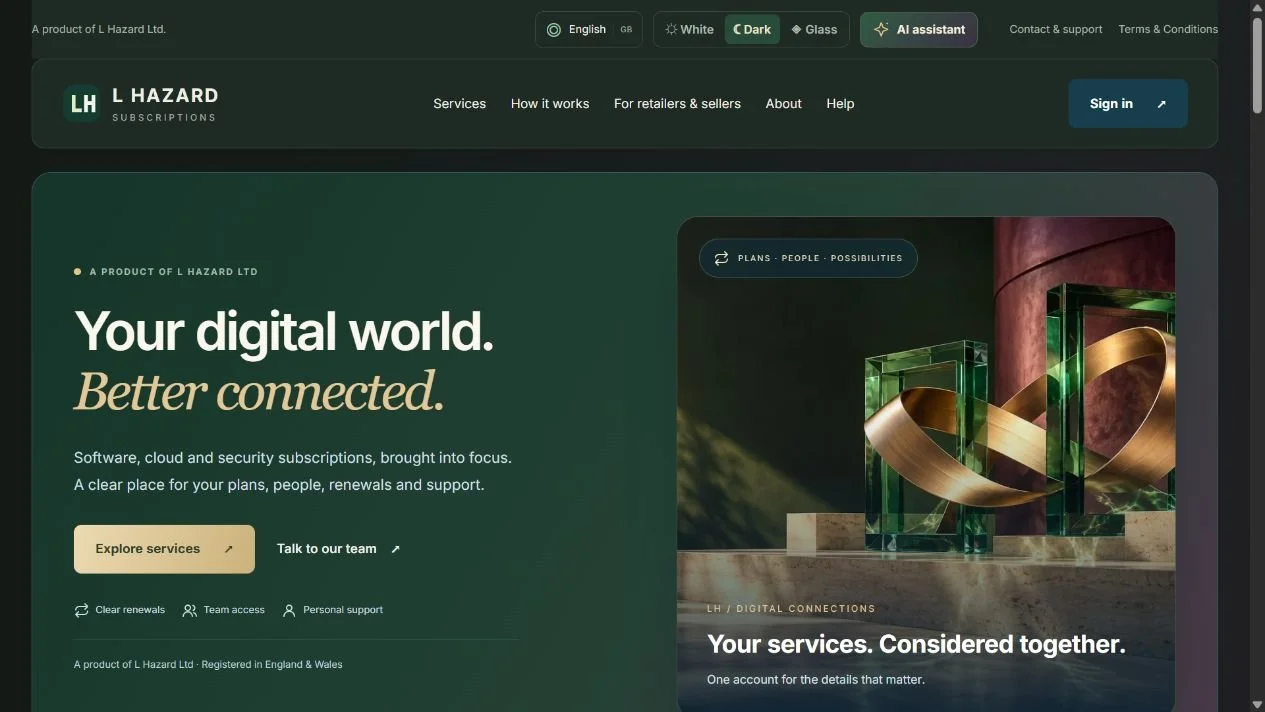Select the Dark theme option
Screen dimensions: 1265x712
point(752,30)
